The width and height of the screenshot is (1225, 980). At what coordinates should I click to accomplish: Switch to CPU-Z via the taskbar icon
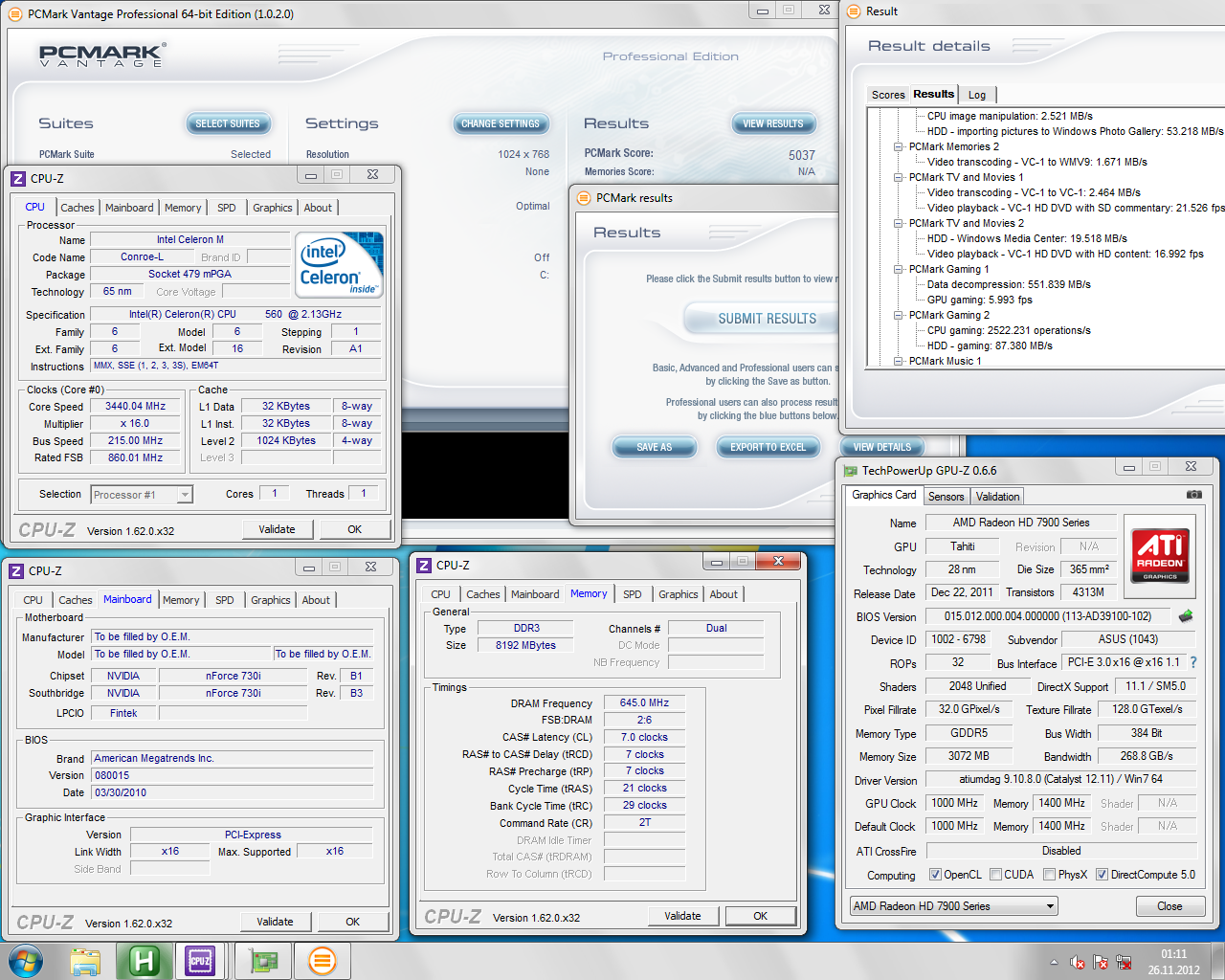click(x=200, y=961)
